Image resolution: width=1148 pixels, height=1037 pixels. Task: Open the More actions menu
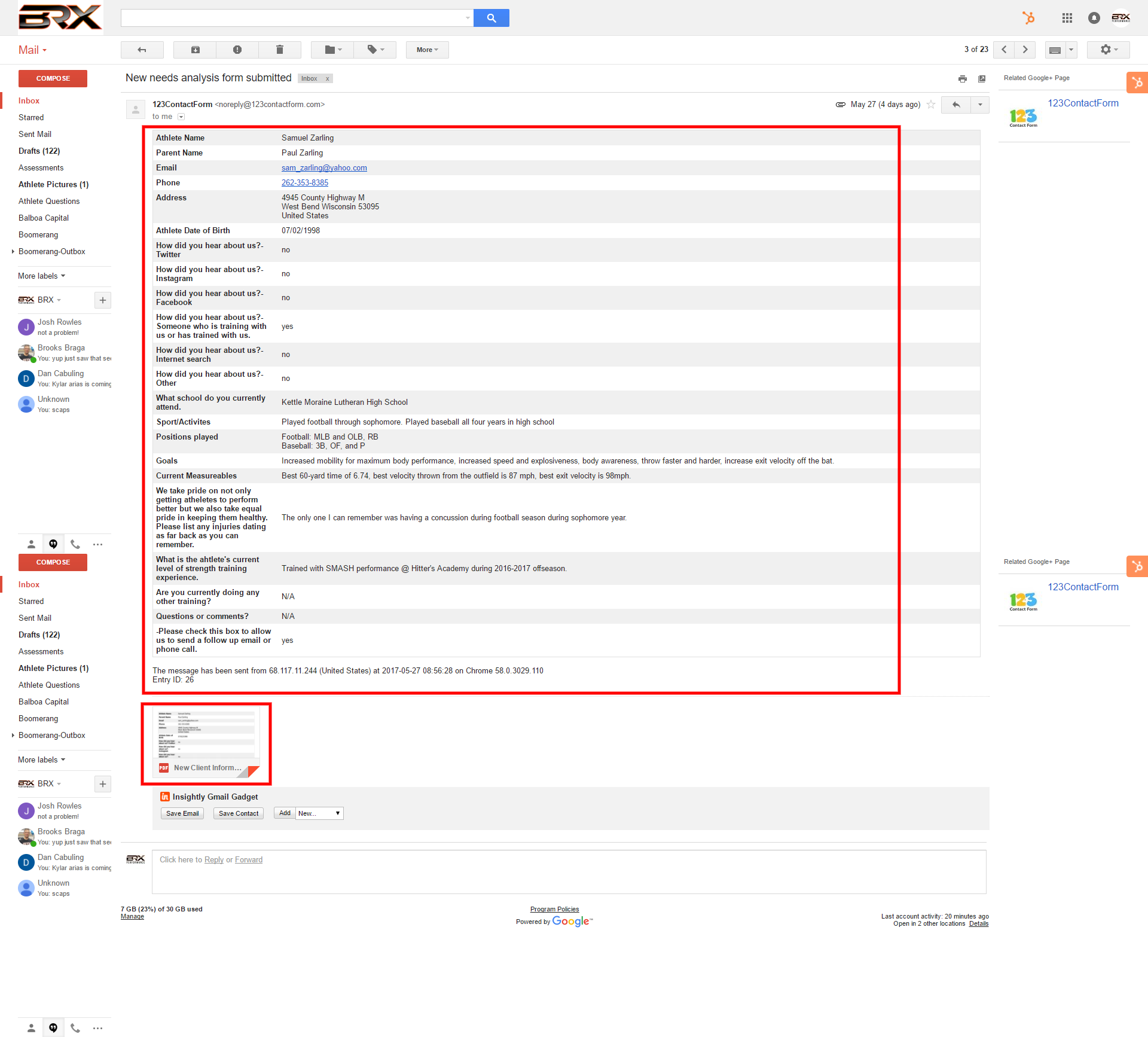point(427,50)
